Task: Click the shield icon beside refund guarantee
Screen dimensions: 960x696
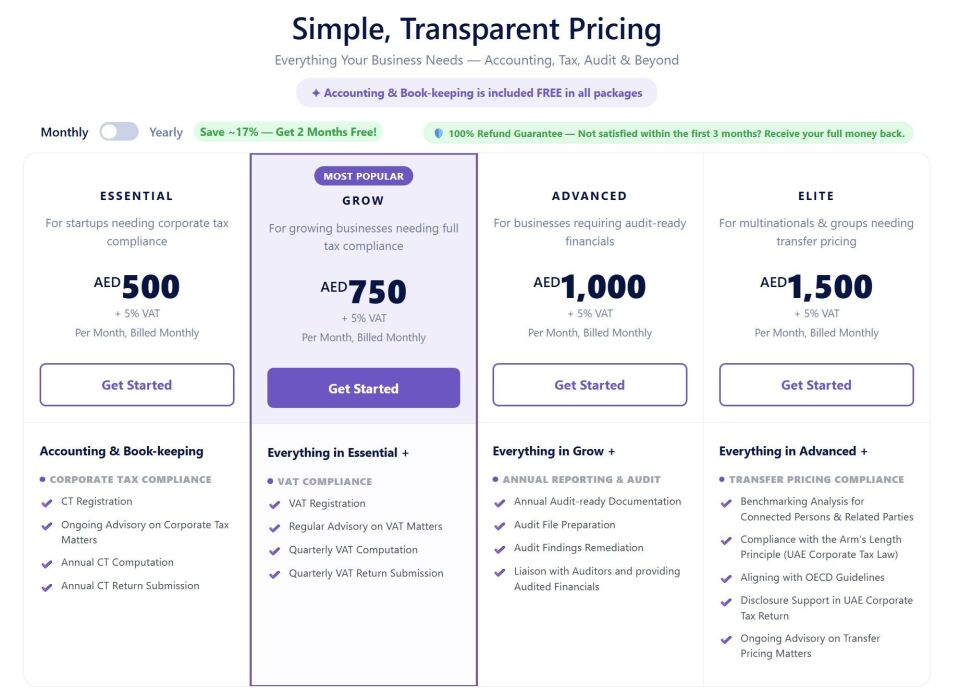Action: pyautogui.click(x=438, y=133)
